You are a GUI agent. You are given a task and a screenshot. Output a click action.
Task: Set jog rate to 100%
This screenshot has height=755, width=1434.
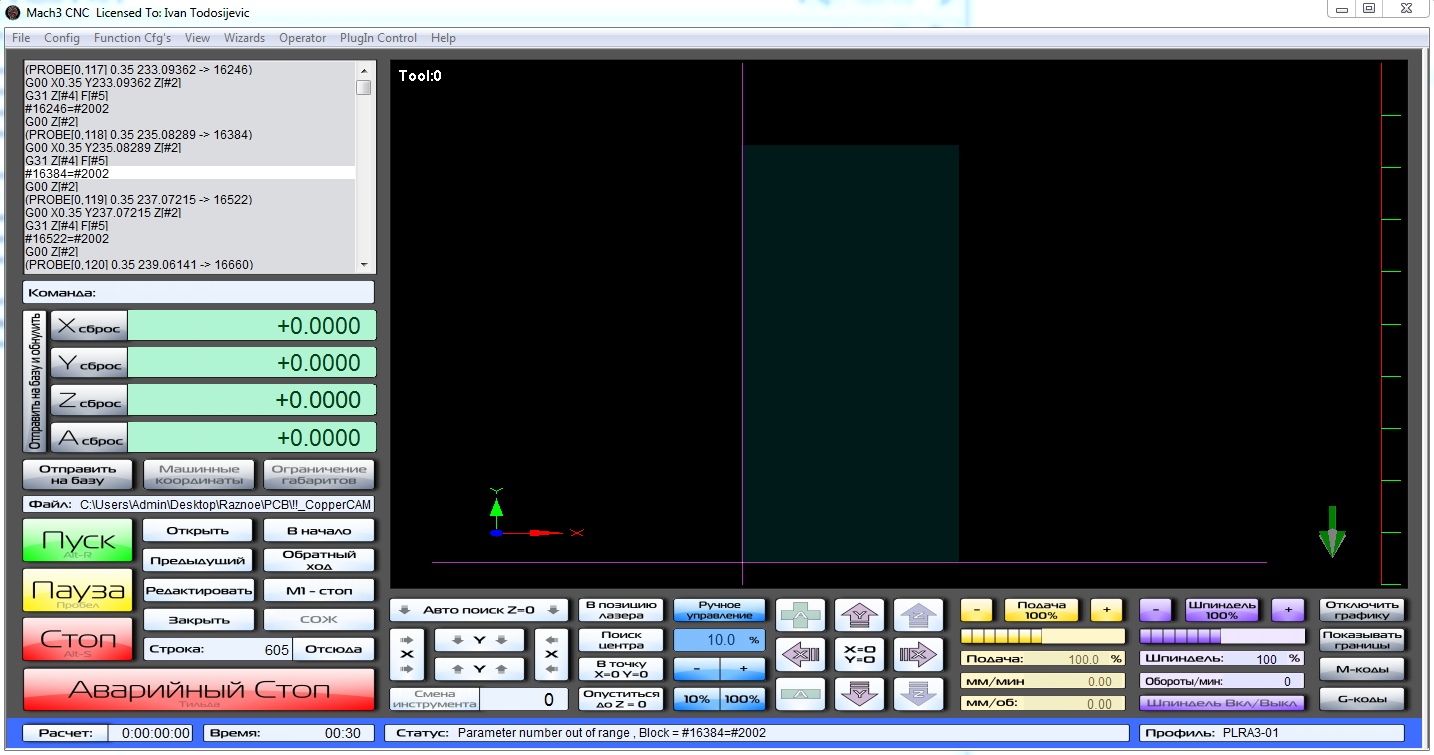[x=743, y=699]
